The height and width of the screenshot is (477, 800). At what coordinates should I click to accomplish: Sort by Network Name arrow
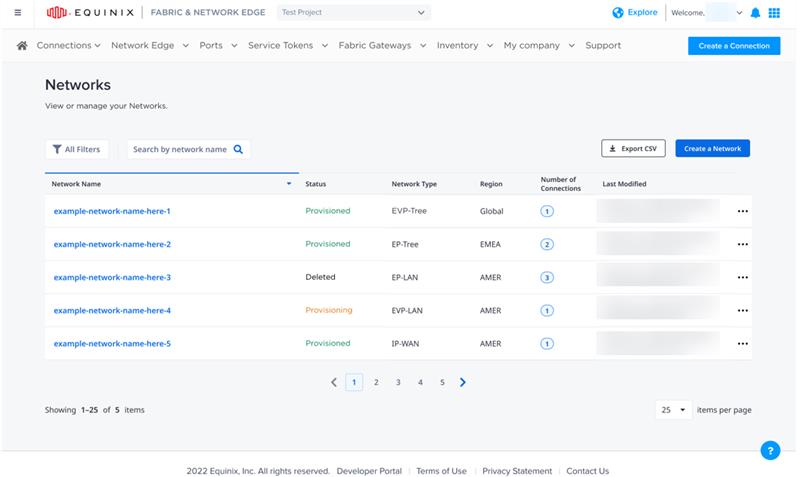click(x=289, y=184)
